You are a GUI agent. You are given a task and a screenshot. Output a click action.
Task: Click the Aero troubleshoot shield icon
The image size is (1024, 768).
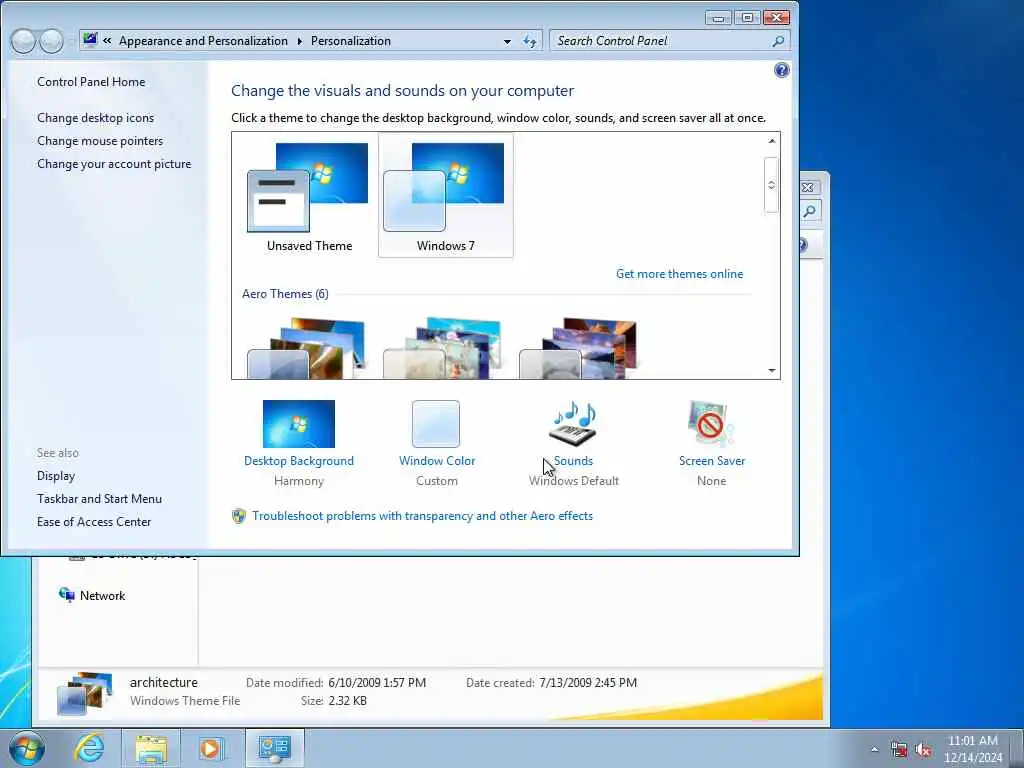[238, 516]
